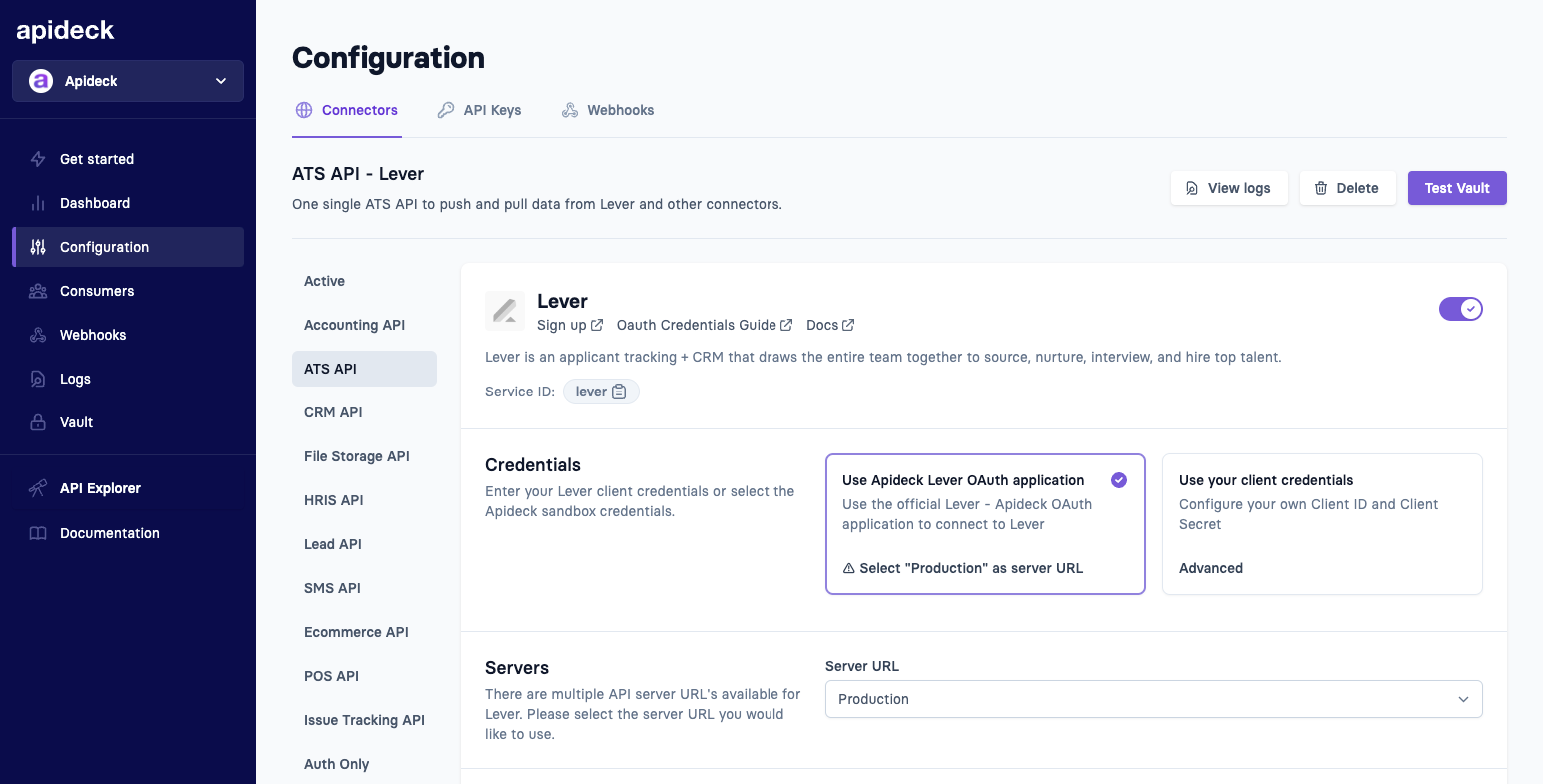Open Logs in sidebar
Image resolution: width=1543 pixels, height=784 pixels.
pyautogui.click(x=128, y=379)
